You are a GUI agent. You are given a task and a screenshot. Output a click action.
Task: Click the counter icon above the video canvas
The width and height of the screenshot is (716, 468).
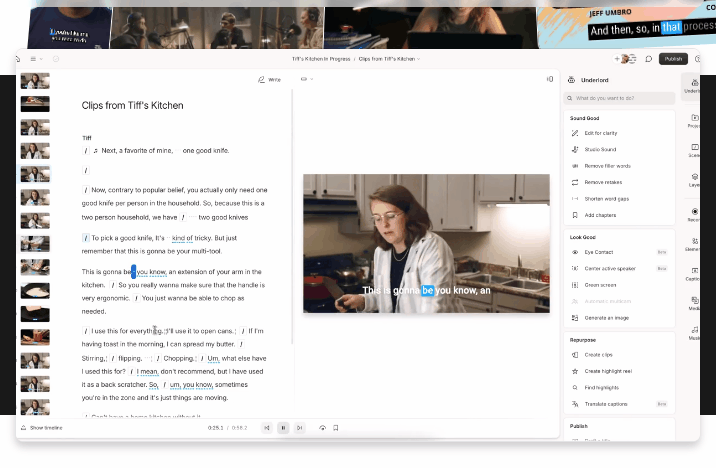tap(550, 79)
